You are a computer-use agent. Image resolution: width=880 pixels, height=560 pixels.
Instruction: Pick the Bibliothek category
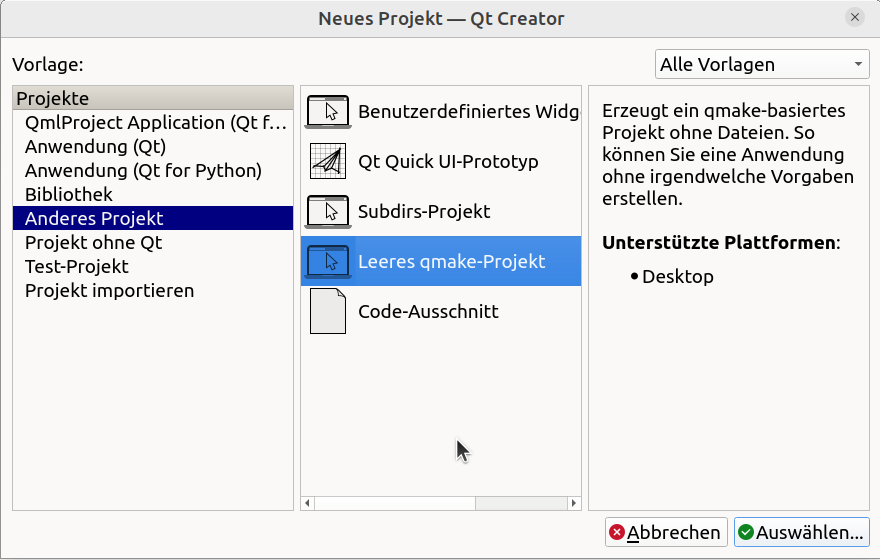click(69, 195)
